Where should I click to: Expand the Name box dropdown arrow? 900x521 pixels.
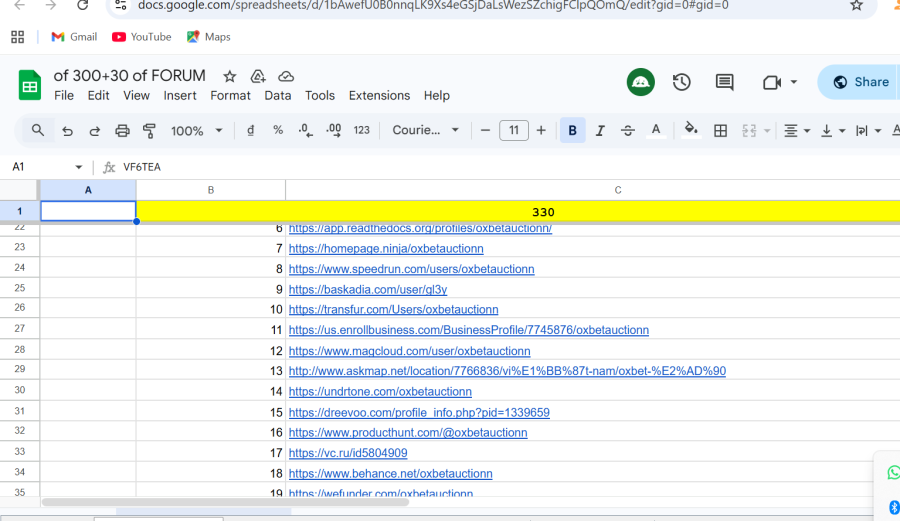click(x=79, y=167)
